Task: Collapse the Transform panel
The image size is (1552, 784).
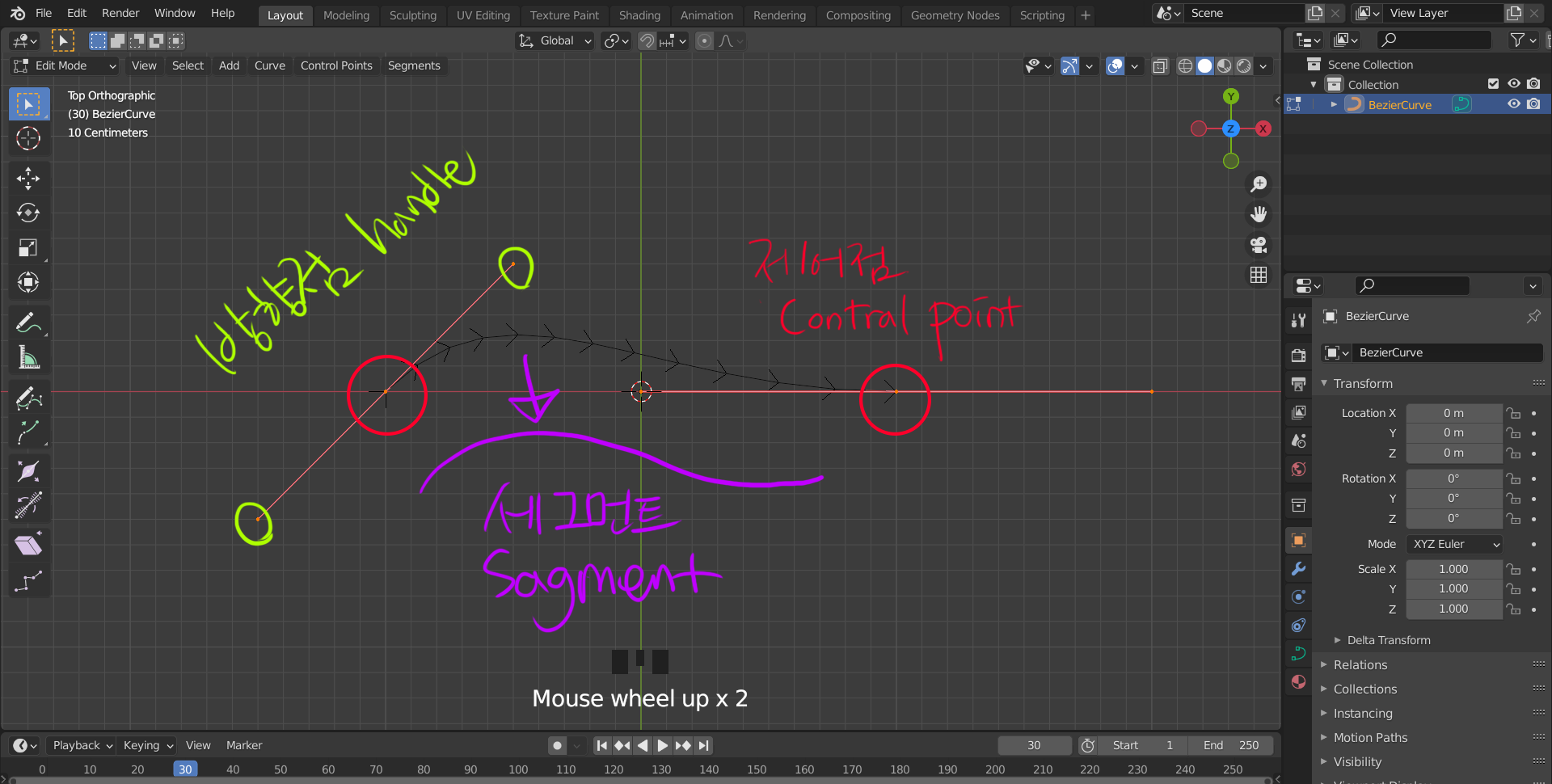Action: tap(1362, 384)
